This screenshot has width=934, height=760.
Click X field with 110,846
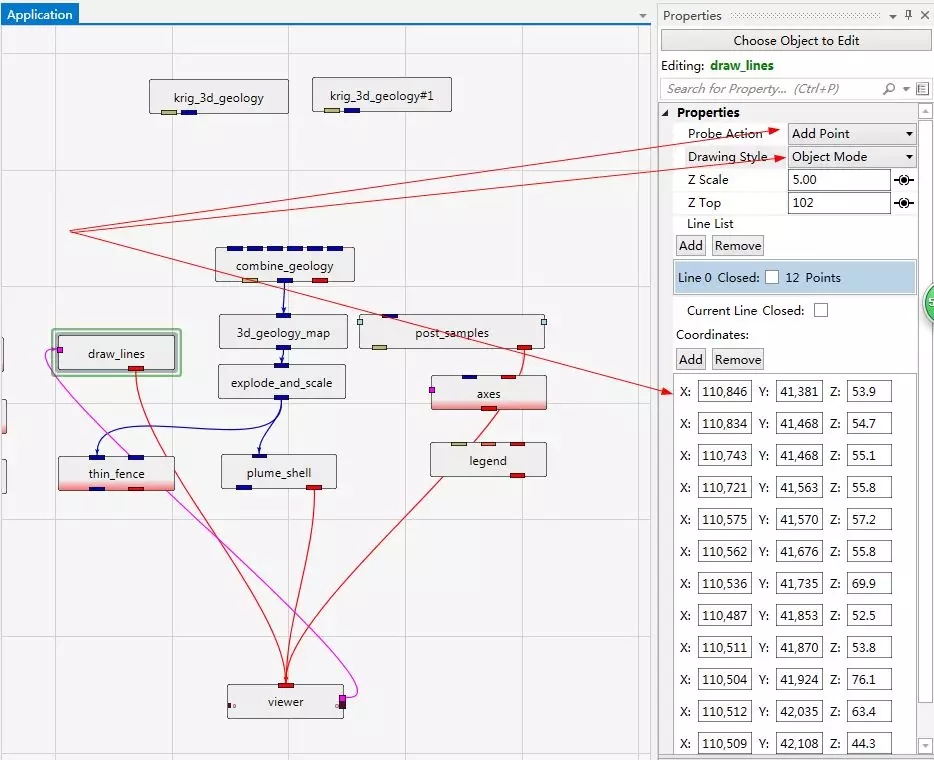click(724, 391)
